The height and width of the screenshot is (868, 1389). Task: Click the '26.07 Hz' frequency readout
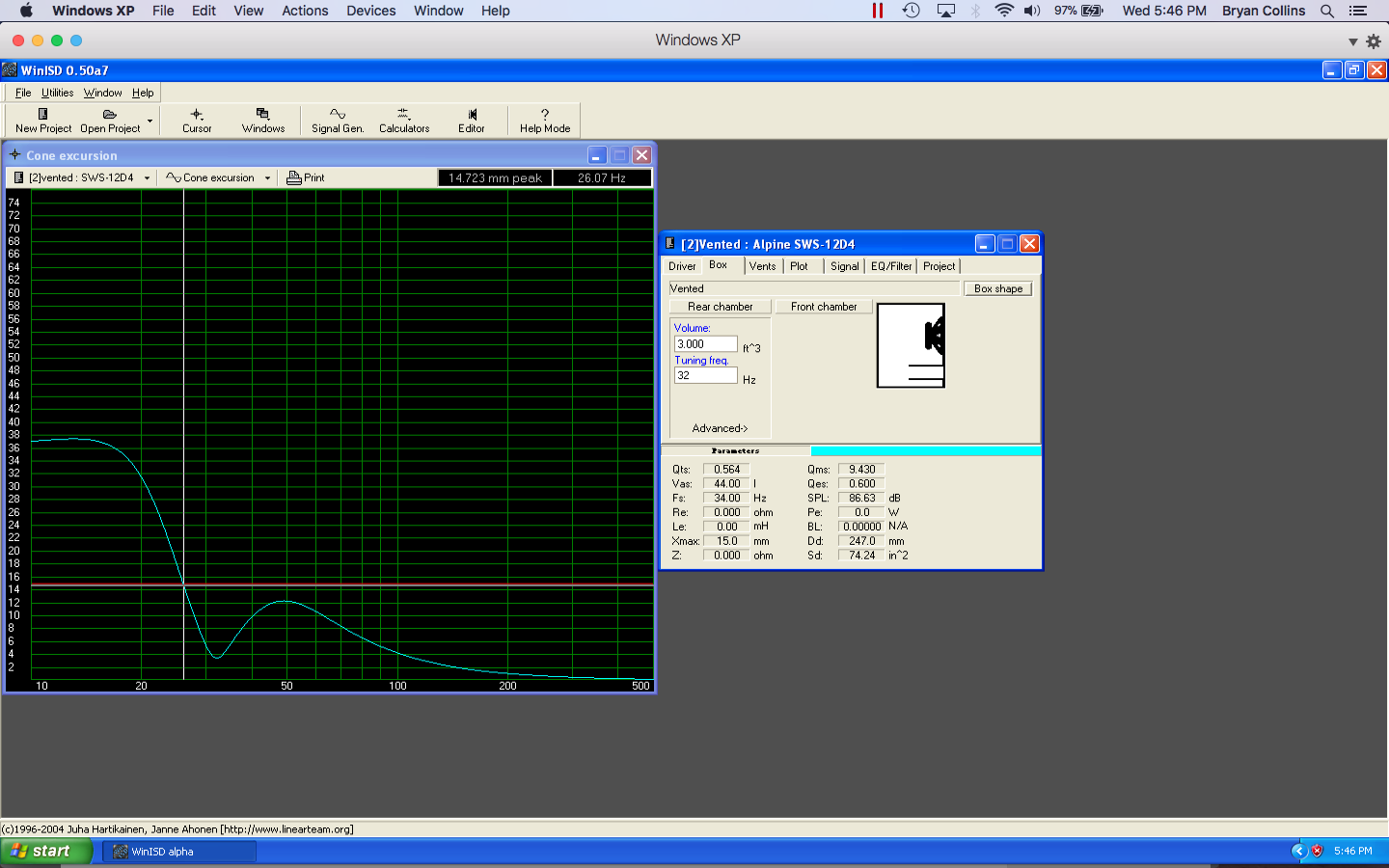602,177
